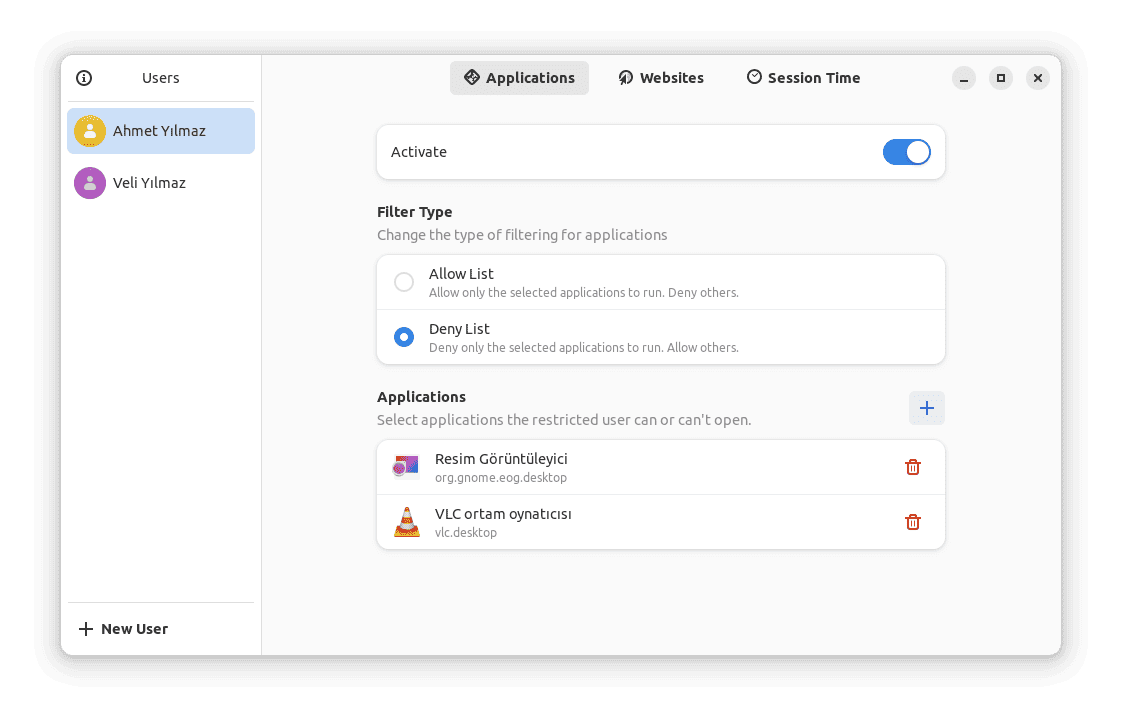
Task: Maximize the window
Action: [x=1001, y=78]
